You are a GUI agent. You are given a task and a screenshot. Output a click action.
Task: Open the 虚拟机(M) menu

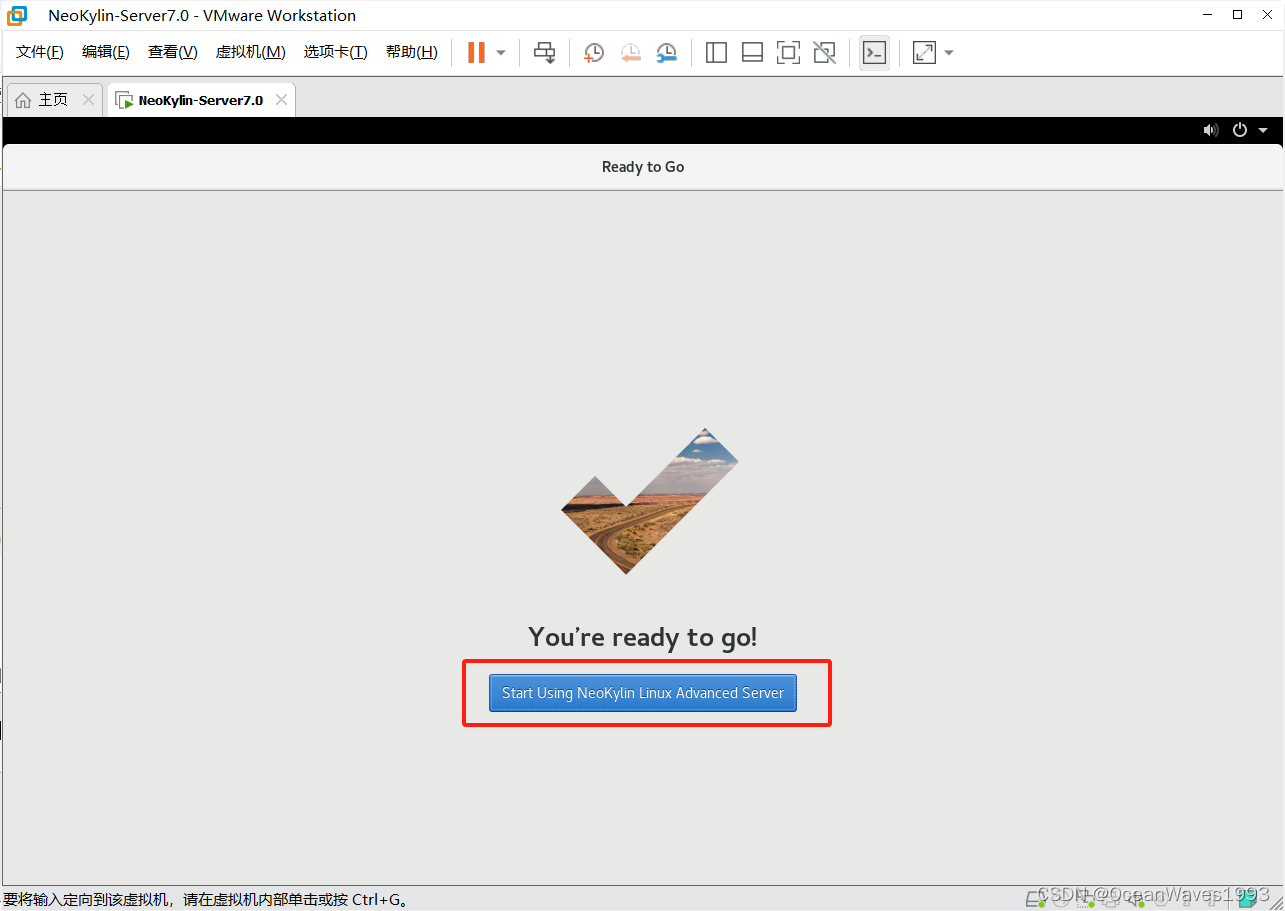point(251,52)
